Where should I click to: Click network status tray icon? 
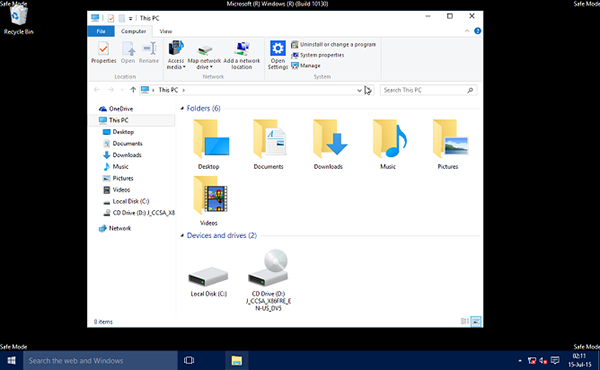pyautogui.click(x=532, y=360)
